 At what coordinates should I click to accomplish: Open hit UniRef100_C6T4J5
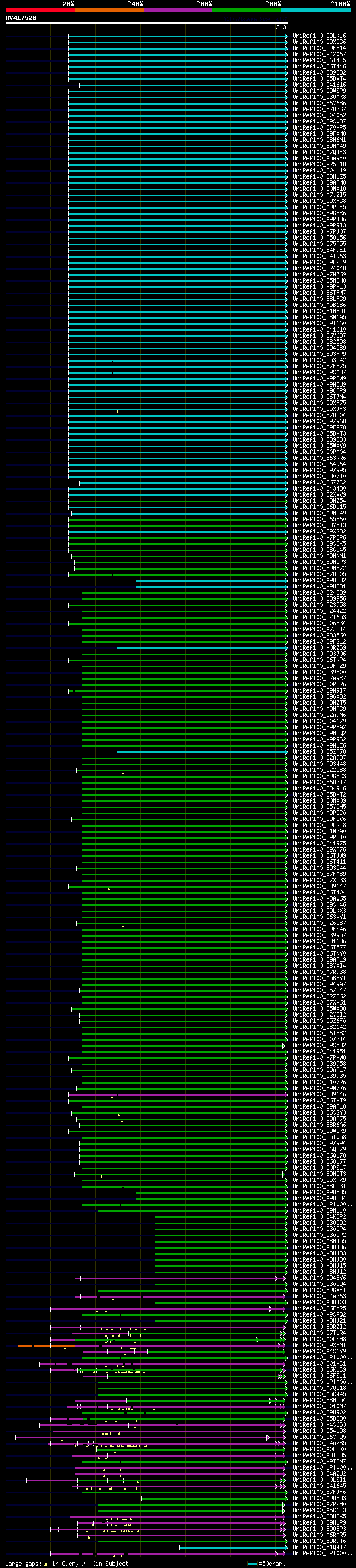[x=319, y=60]
